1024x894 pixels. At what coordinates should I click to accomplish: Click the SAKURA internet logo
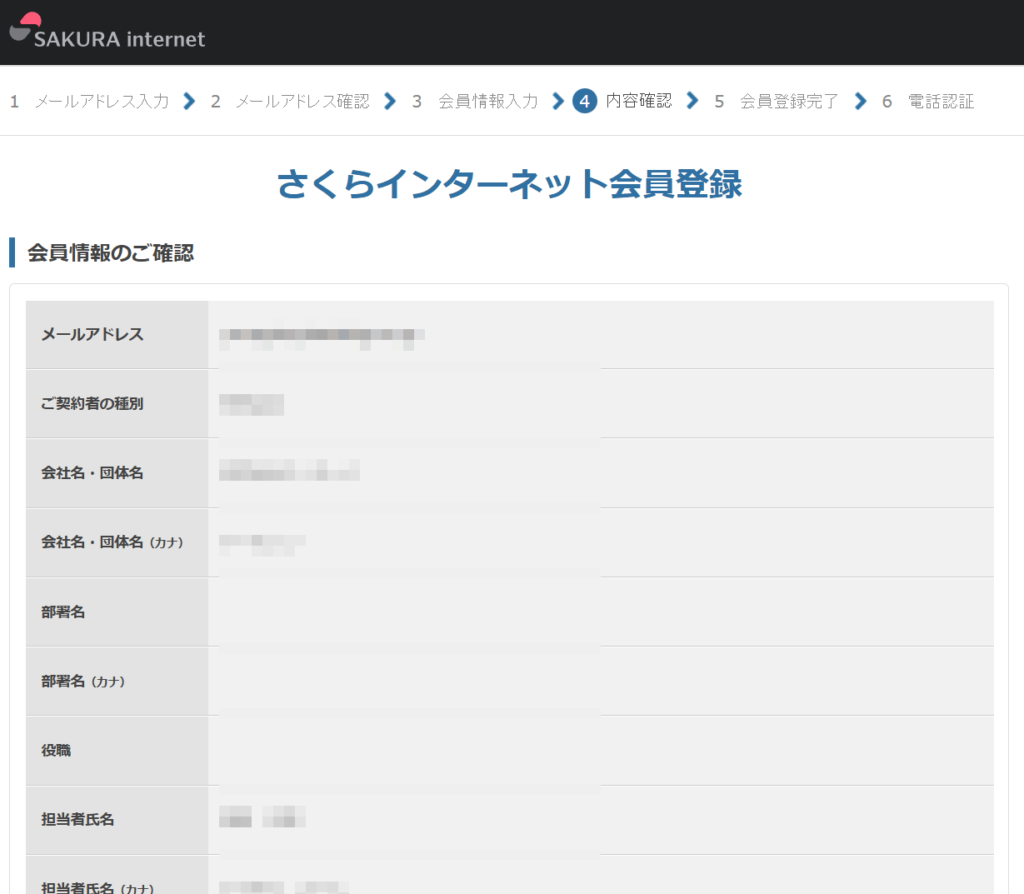[107, 32]
